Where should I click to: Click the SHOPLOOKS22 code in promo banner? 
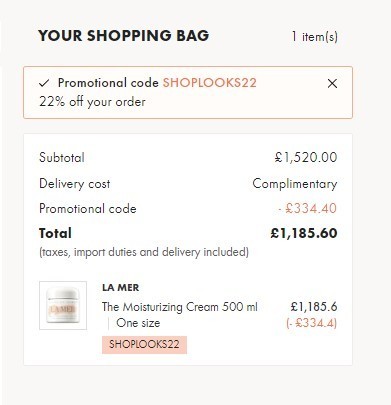pyautogui.click(x=210, y=83)
